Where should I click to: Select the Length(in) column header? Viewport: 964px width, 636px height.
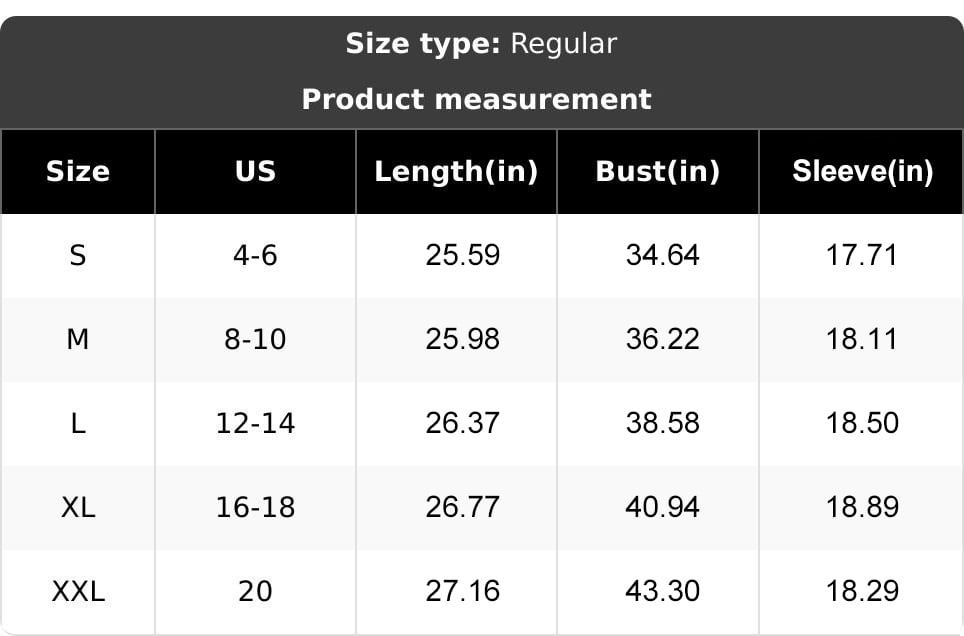456,171
